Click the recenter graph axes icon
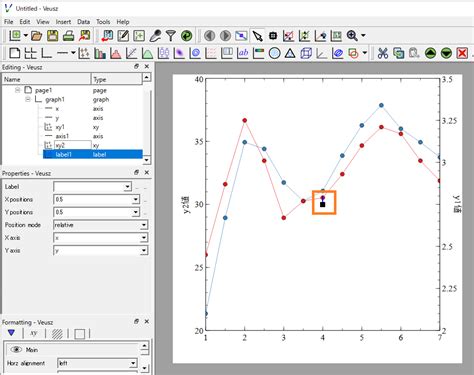The width and height of the screenshot is (474, 375). [321, 35]
